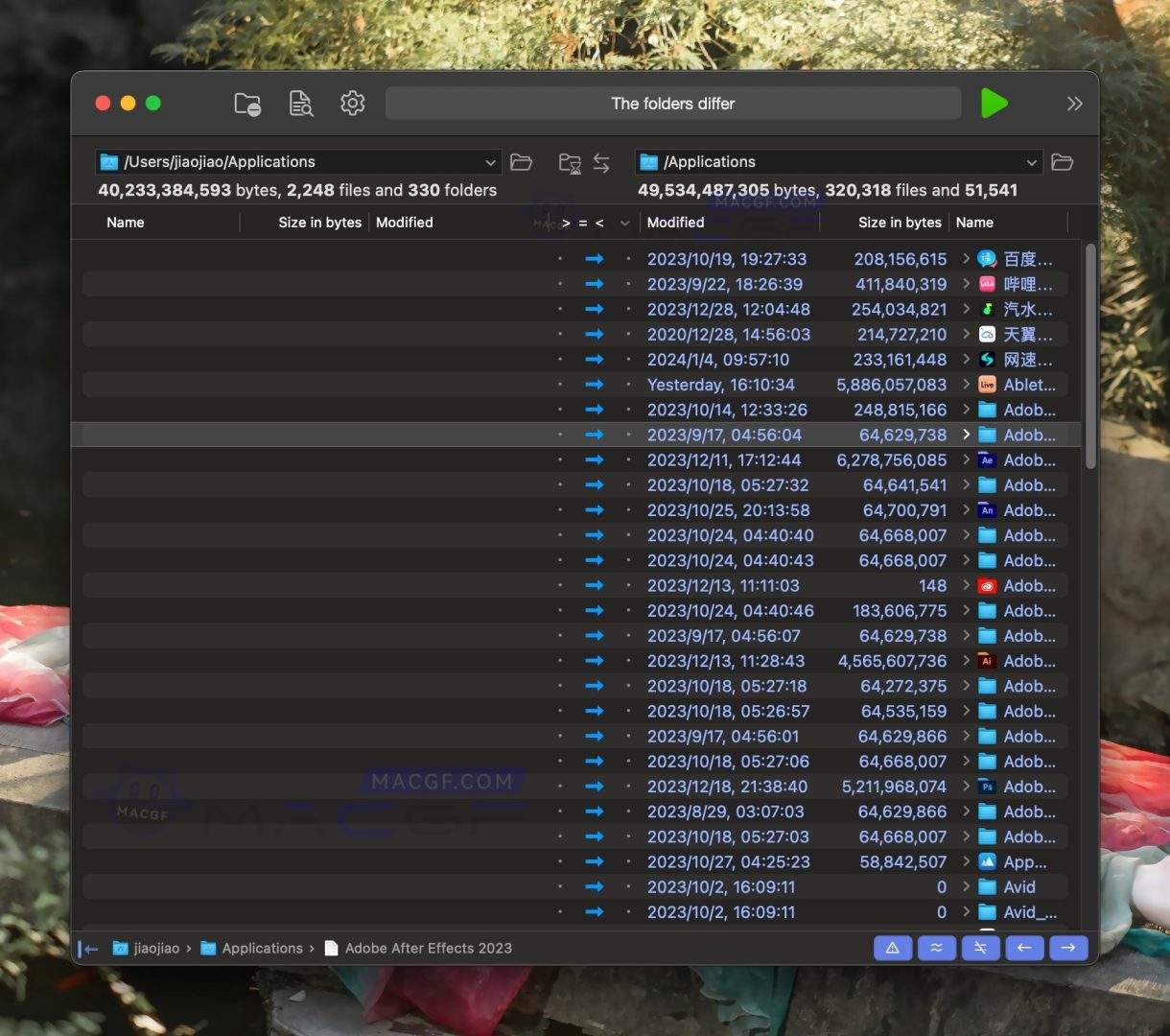Open settings via the gear icon

(353, 104)
